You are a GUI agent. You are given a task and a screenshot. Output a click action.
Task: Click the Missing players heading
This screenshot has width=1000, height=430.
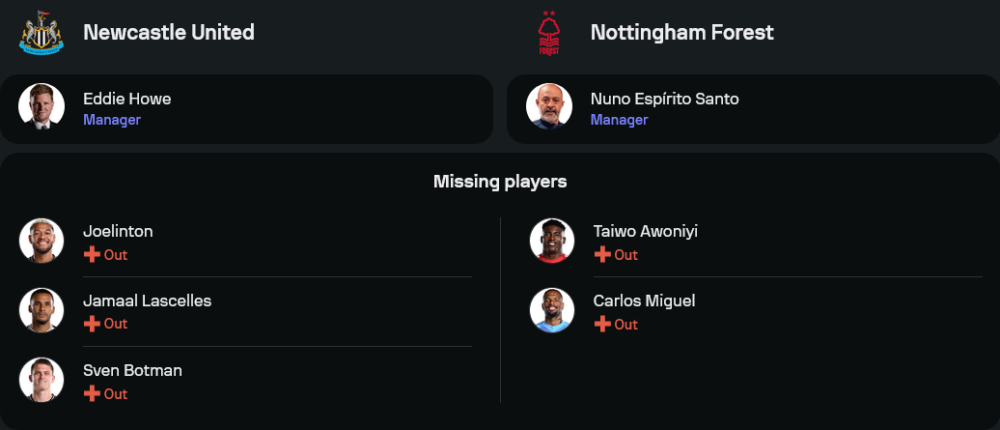[x=500, y=181]
